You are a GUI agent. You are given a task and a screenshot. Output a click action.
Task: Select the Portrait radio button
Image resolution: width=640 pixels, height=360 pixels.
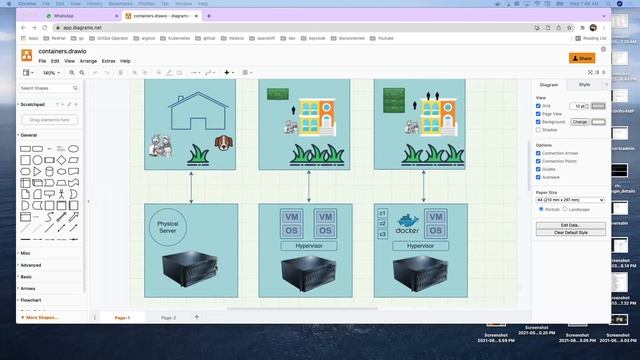[x=541, y=209]
